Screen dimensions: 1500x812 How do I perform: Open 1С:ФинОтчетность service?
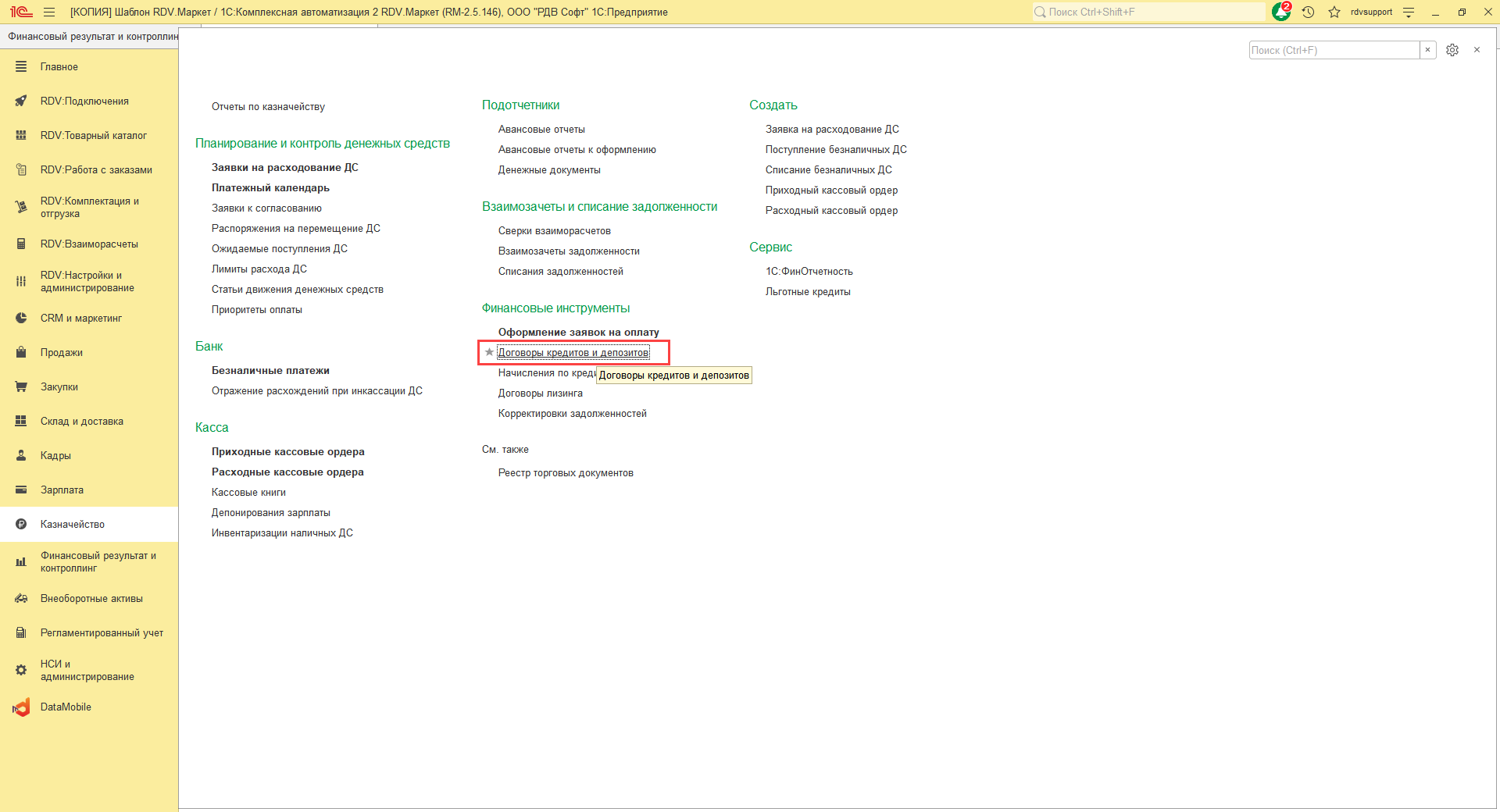809,272
